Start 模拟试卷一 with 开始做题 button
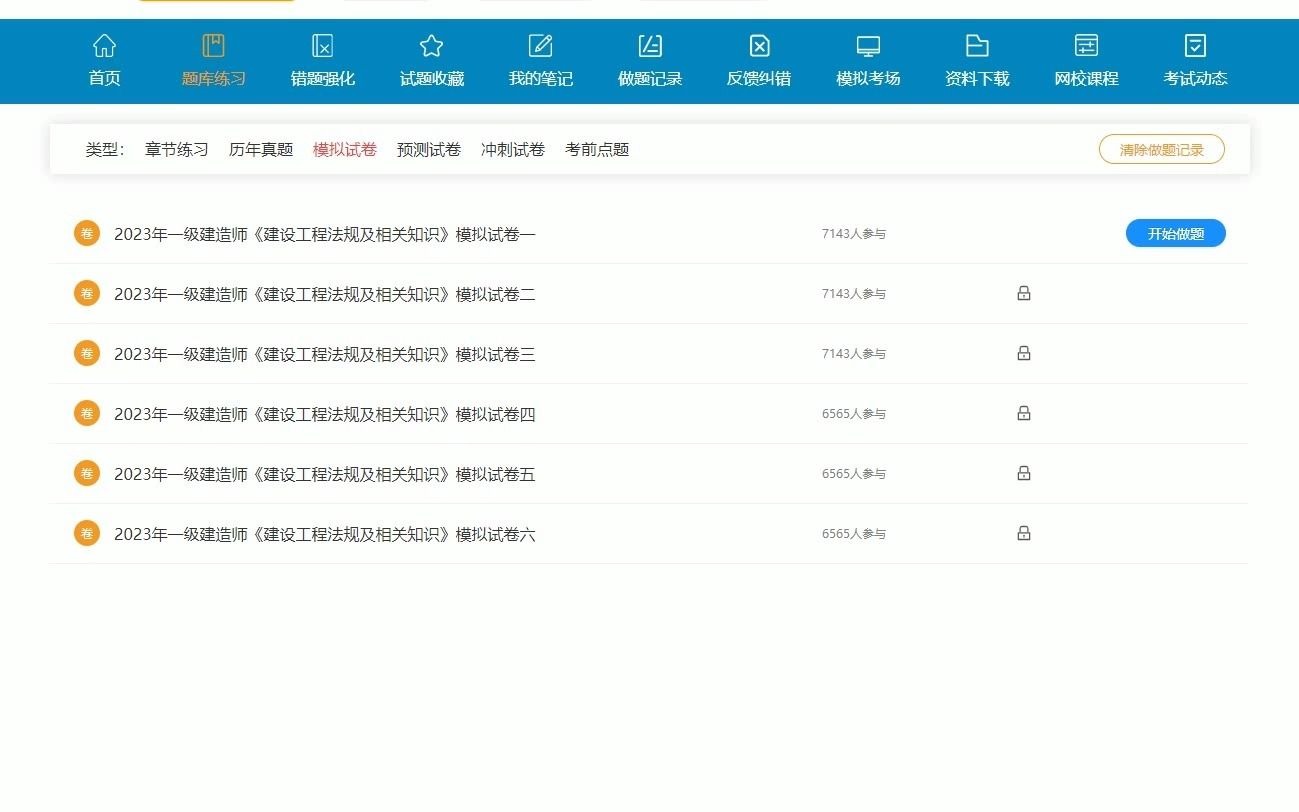Screen dimensions: 1299x812 (1176, 234)
